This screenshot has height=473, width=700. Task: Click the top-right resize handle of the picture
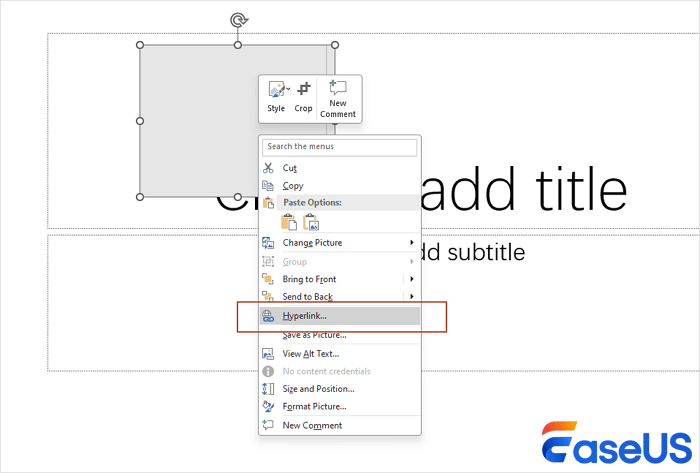(335, 45)
